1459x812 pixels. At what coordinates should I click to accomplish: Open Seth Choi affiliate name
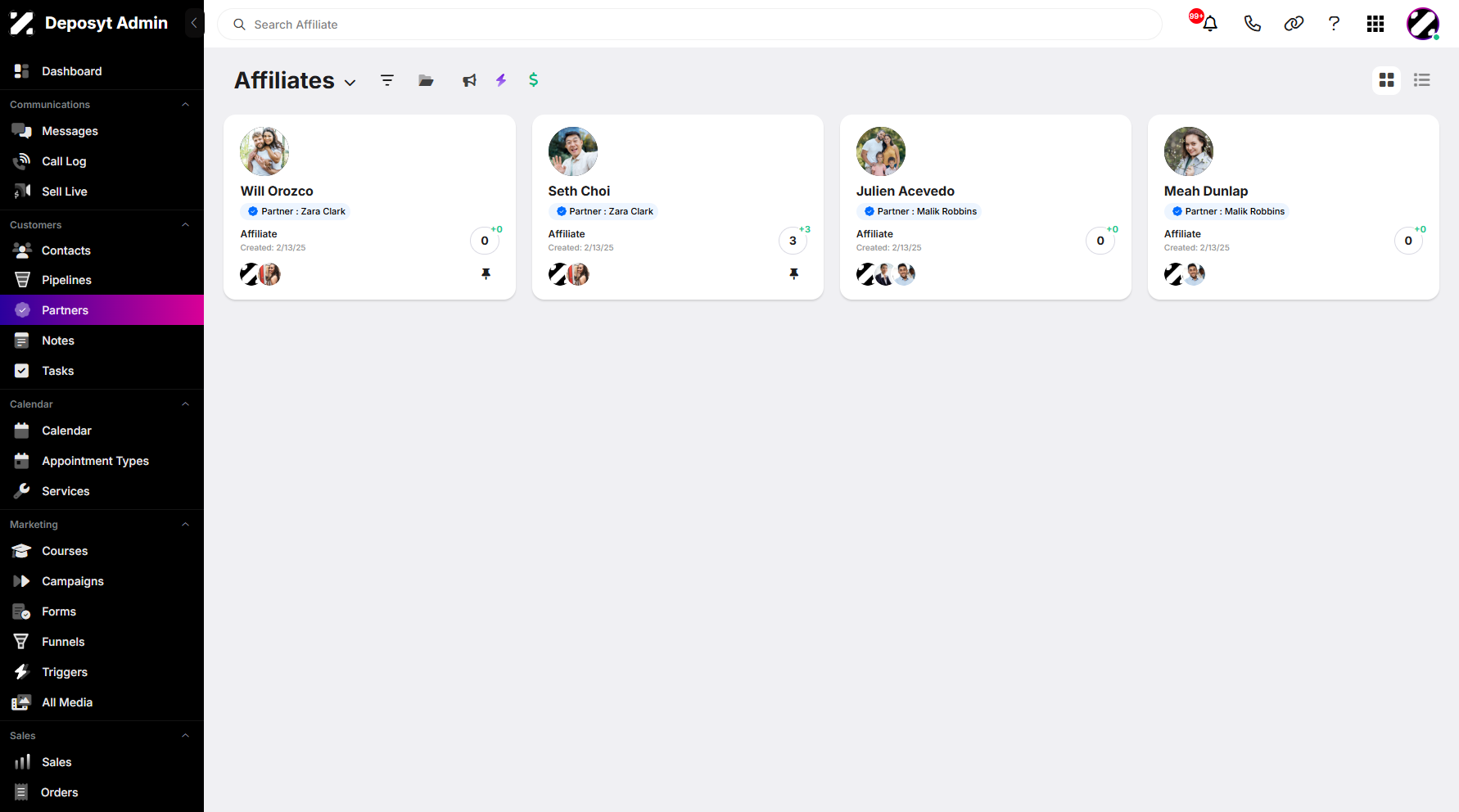579,191
